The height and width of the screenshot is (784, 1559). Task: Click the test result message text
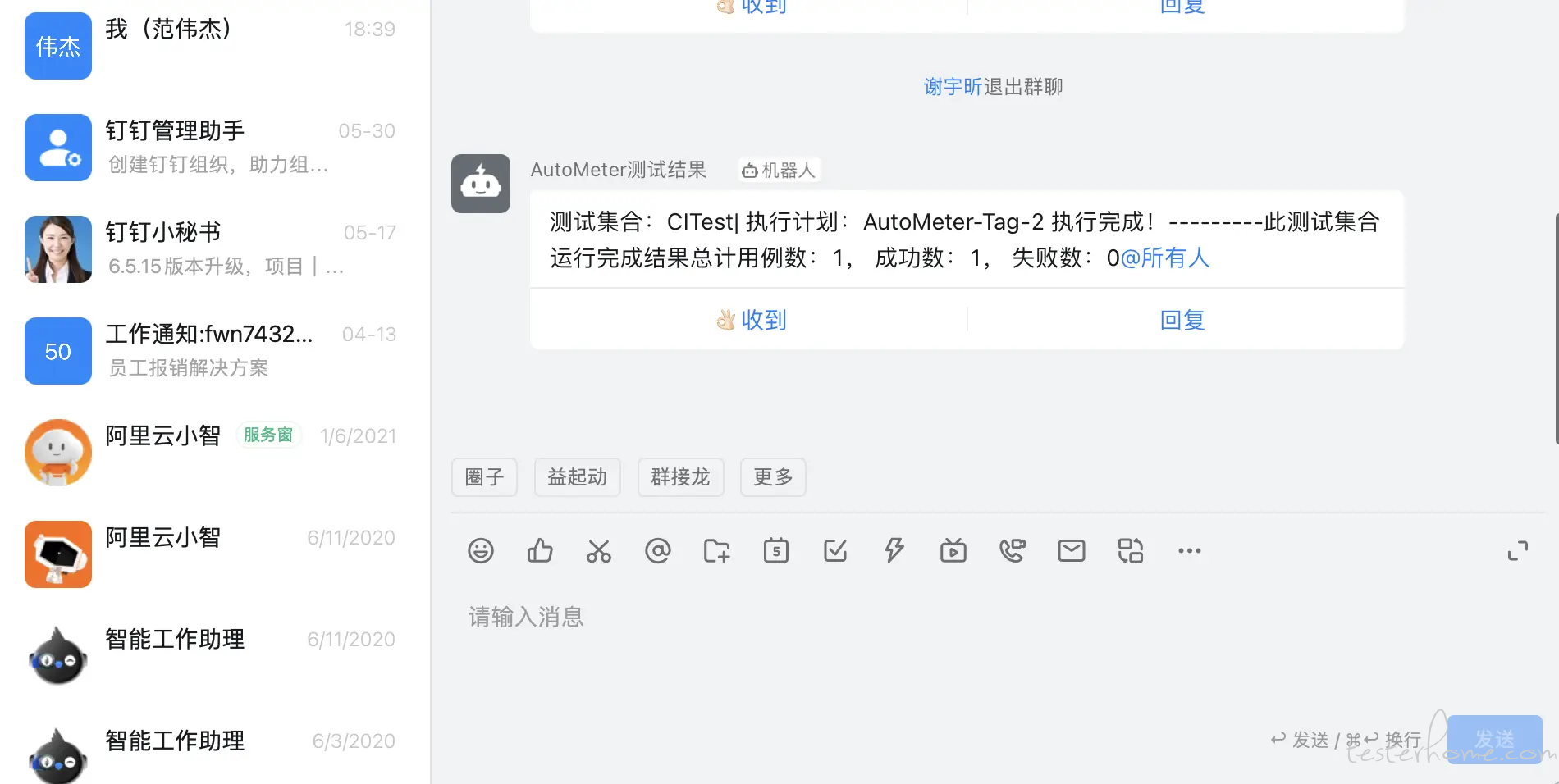(x=965, y=239)
